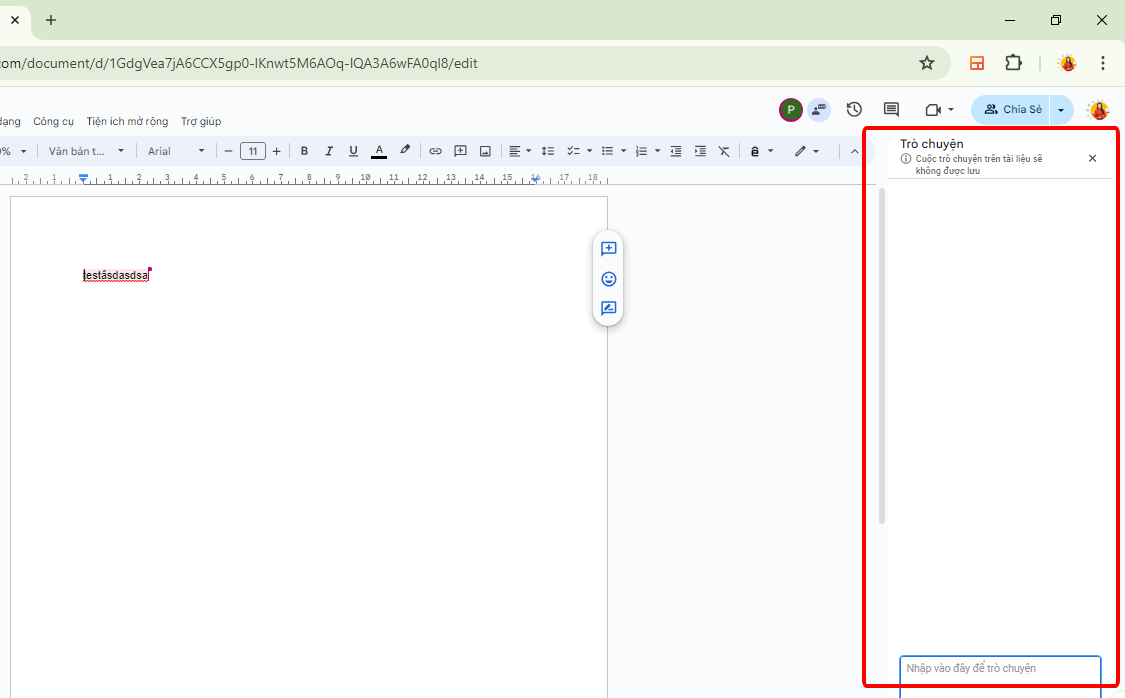Click the text color swatch

(379, 151)
